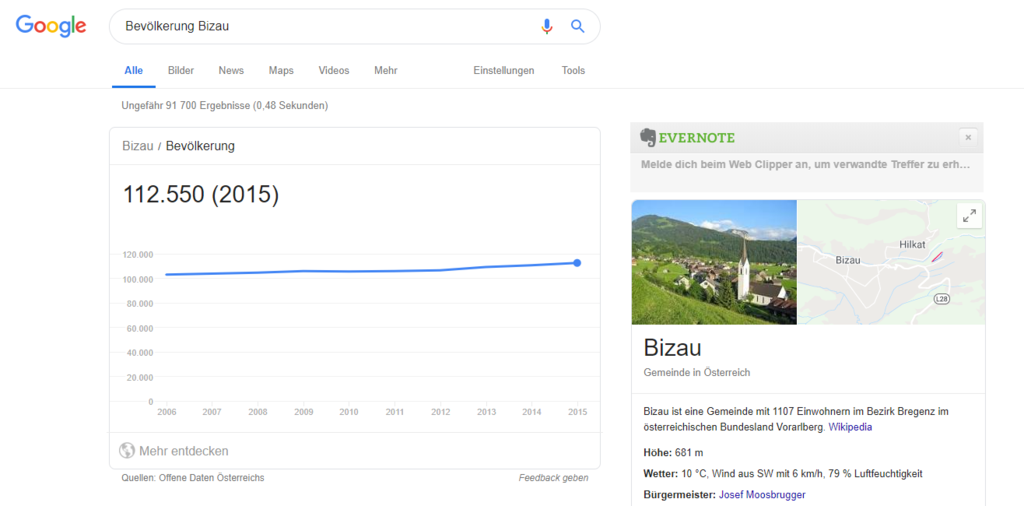
Task: Open the Bizau village church photo
Action: 714,262
